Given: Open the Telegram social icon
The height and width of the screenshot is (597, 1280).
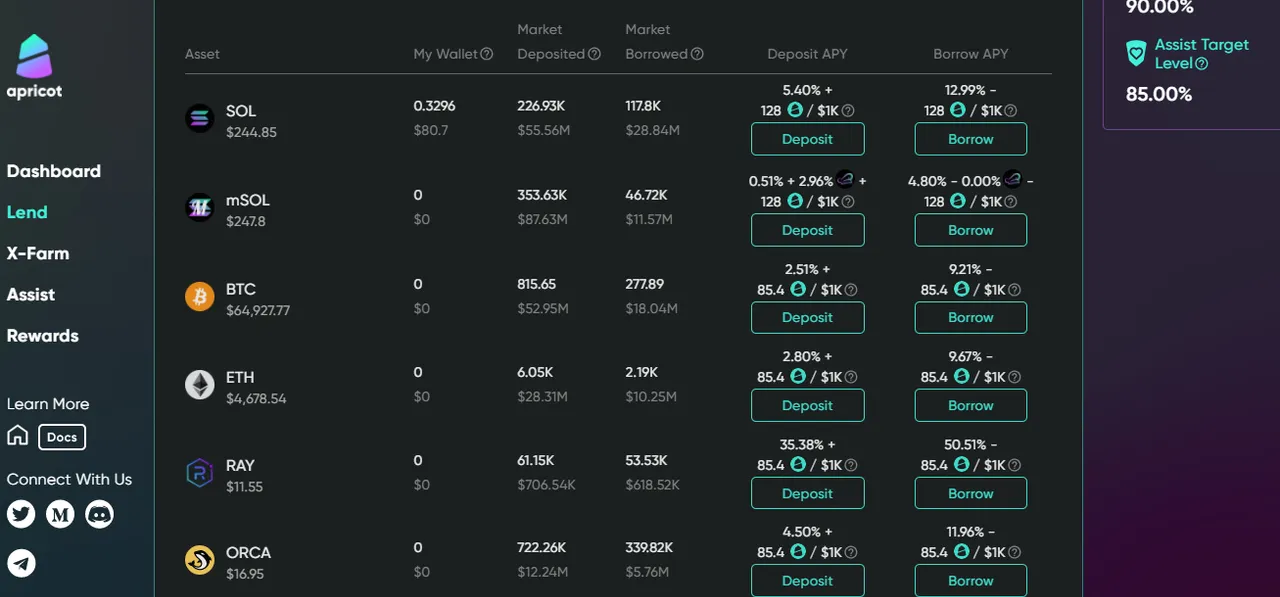Looking at the screenshot, I should tap(21, 563).
